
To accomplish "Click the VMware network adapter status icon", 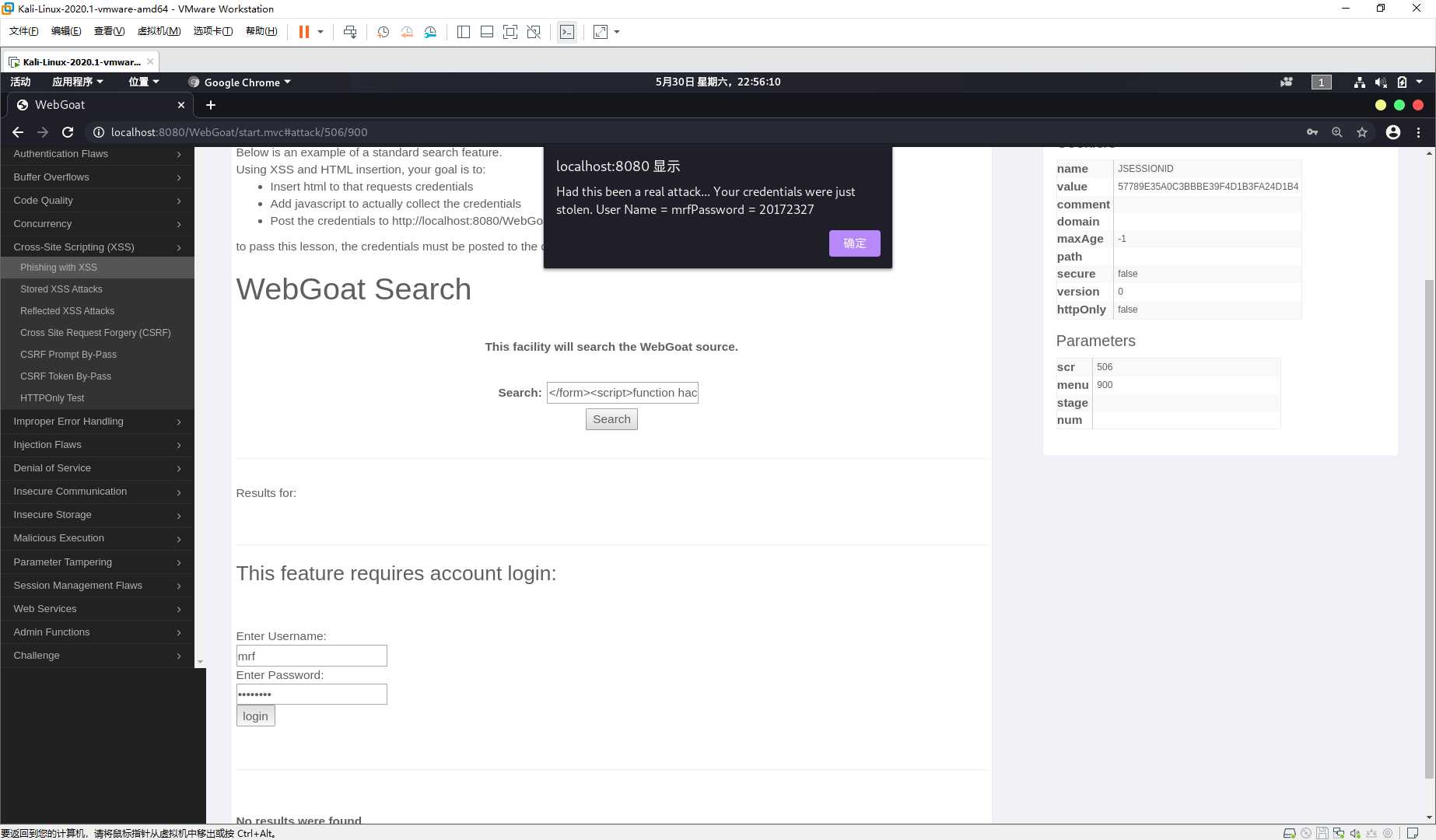I will tap(1338, 833).
